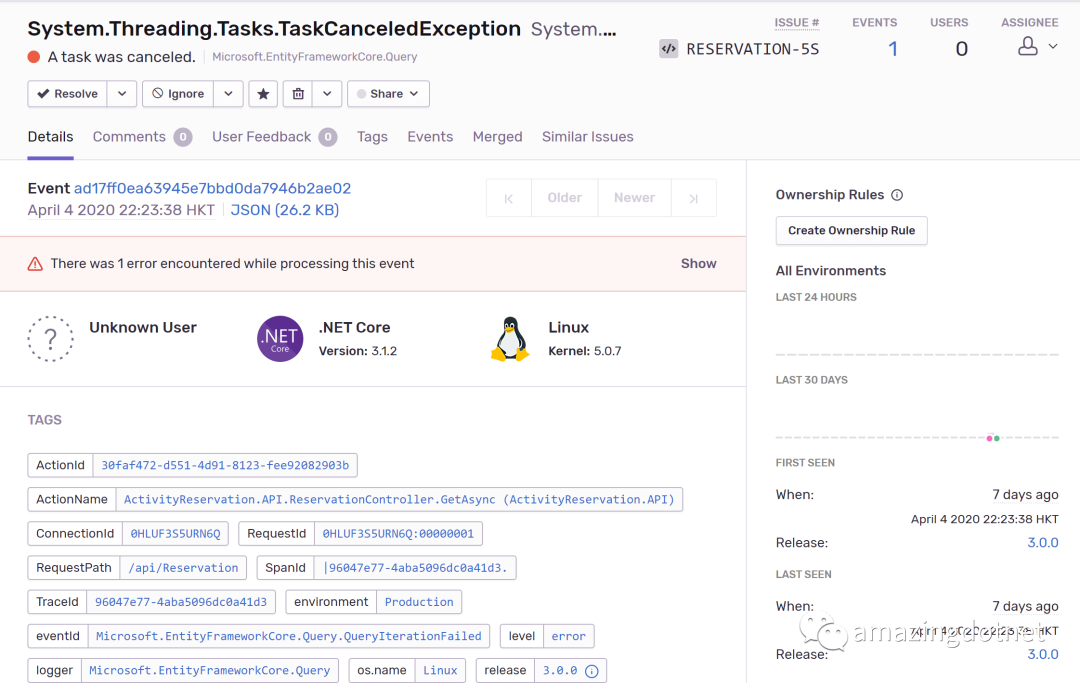Show the event processing error details
This screenshot has height=683, width=1080.
pos(698,264)
